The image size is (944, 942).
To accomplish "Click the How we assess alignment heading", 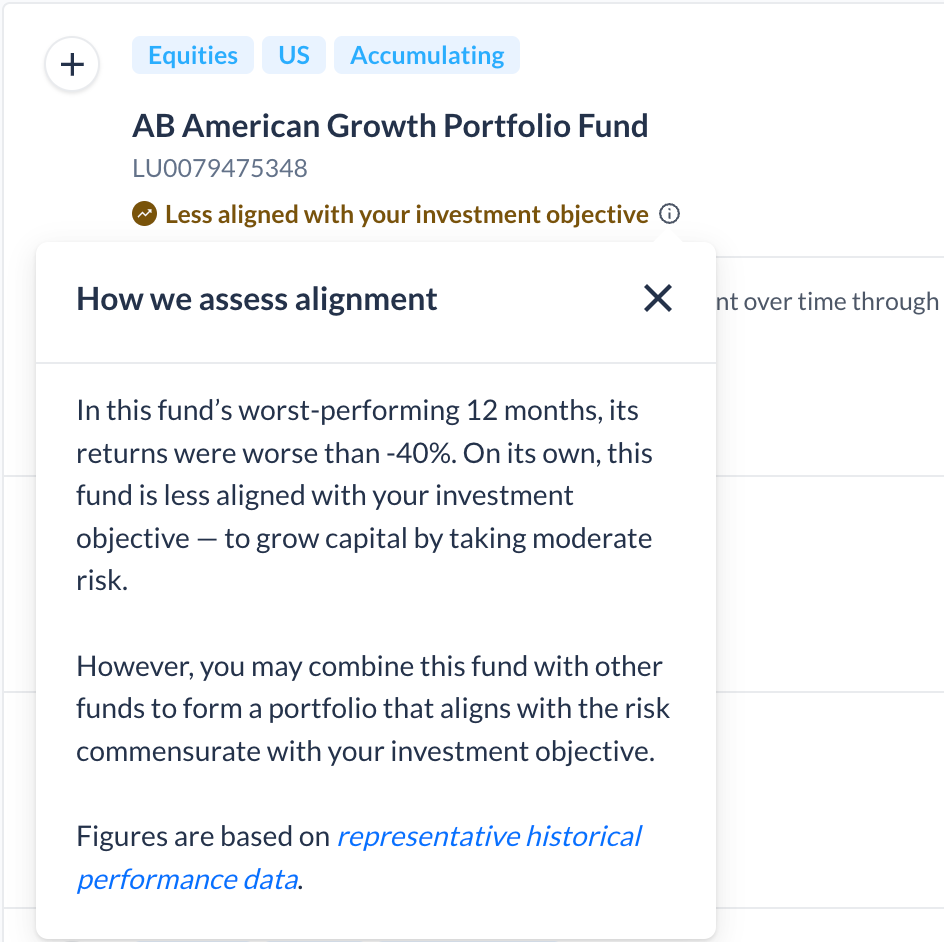I will click(256, 299).
